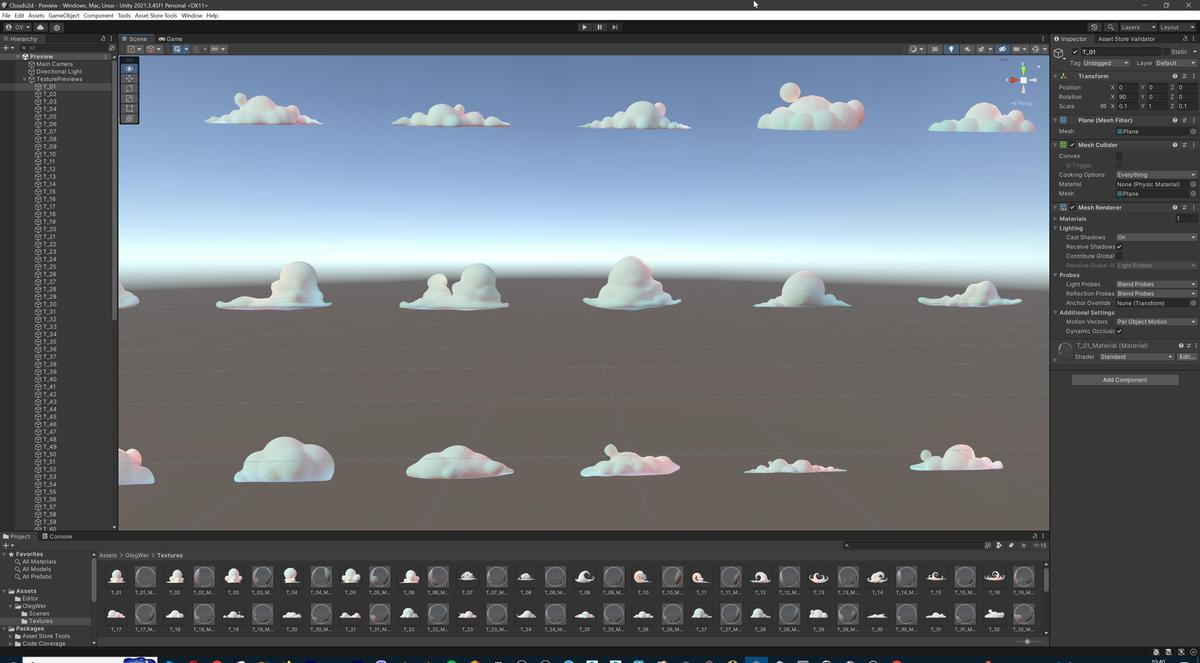Screen dimensions: 1200x663
Task: Toggle scene view lighting lamp icon
Action: click(x=952, y=49)
